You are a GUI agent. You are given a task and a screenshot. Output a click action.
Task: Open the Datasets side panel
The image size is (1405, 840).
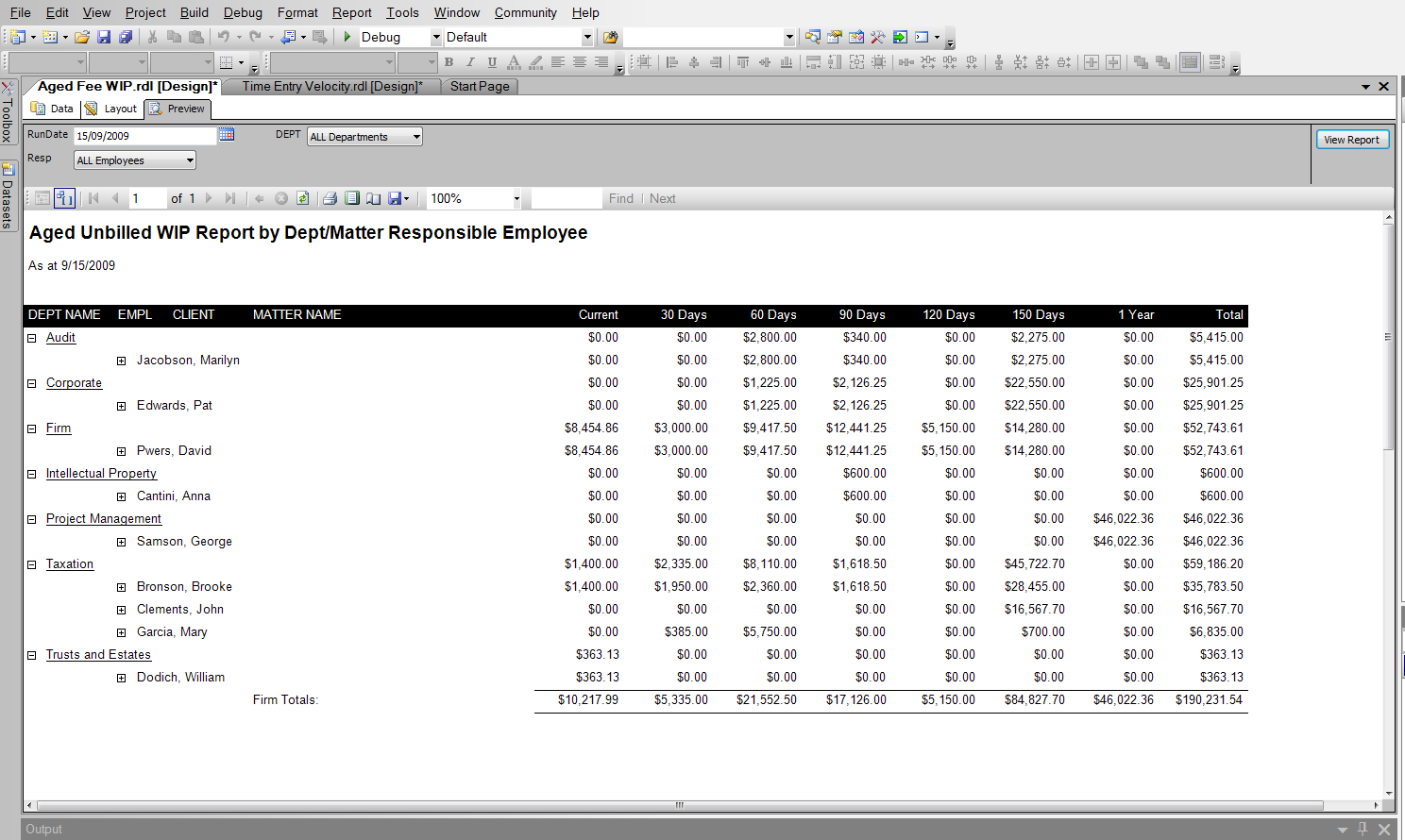tap(7, 195)
